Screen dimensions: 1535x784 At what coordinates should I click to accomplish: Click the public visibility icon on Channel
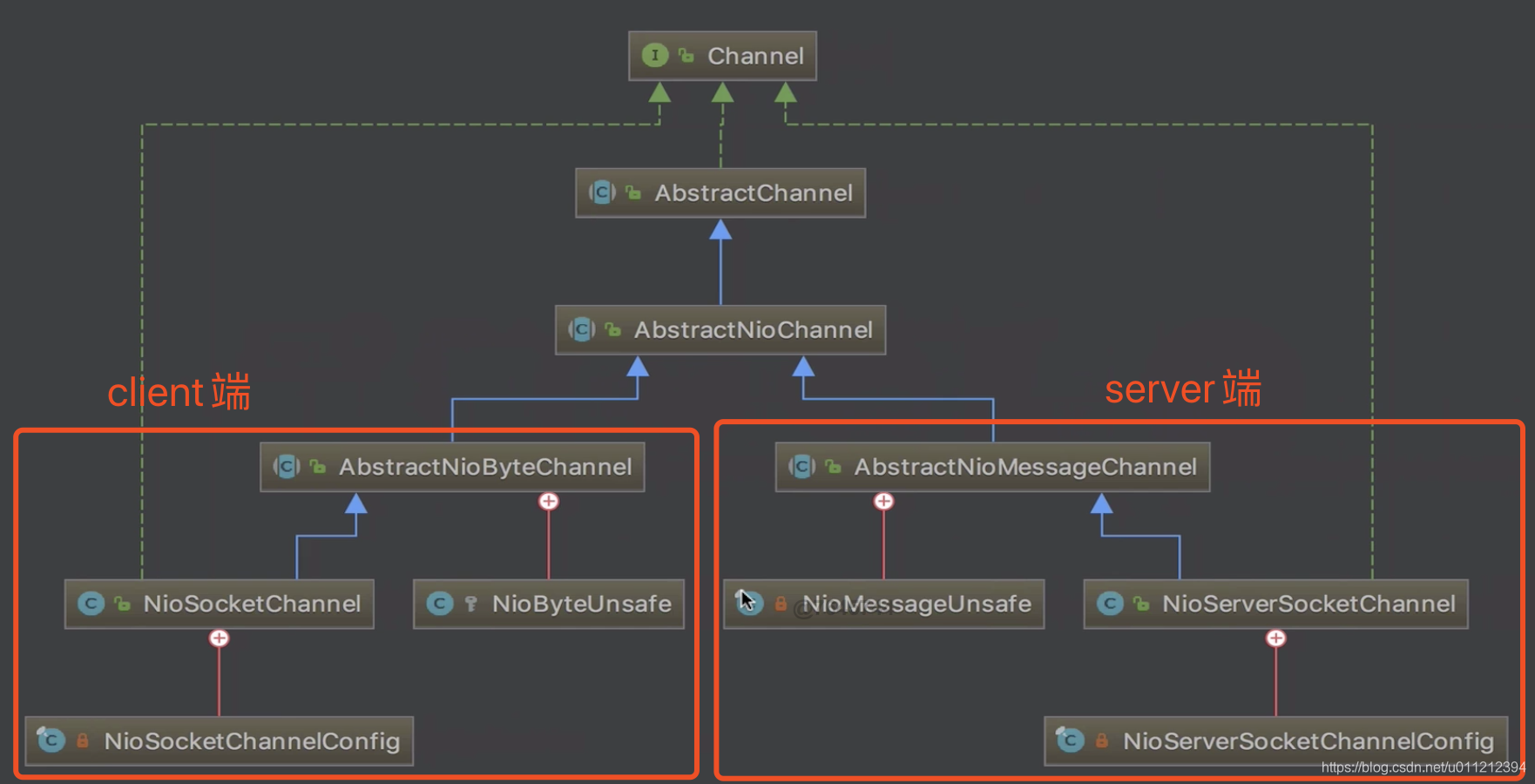pos(686,56)
